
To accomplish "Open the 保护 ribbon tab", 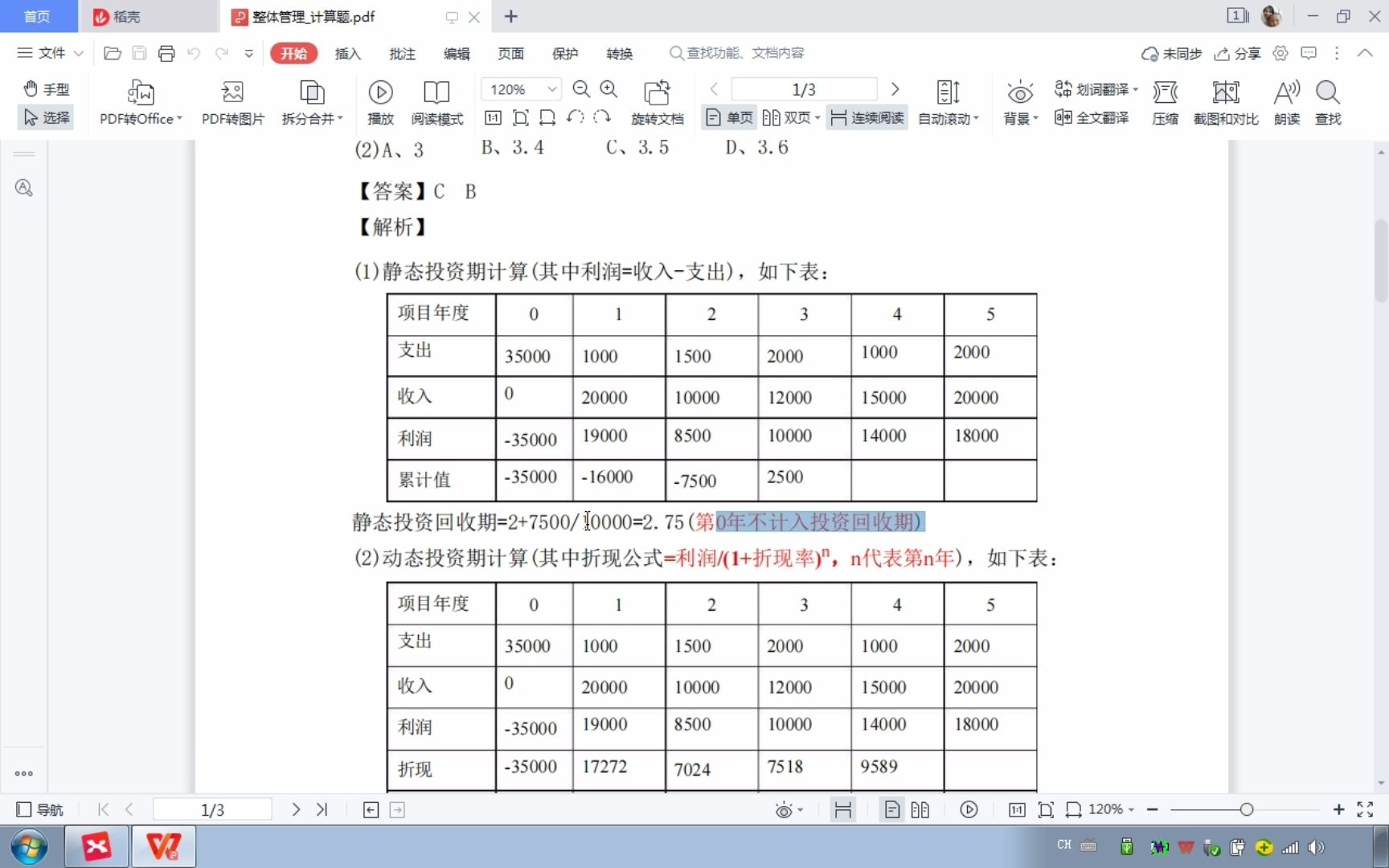I will click(x=566, y=53).
